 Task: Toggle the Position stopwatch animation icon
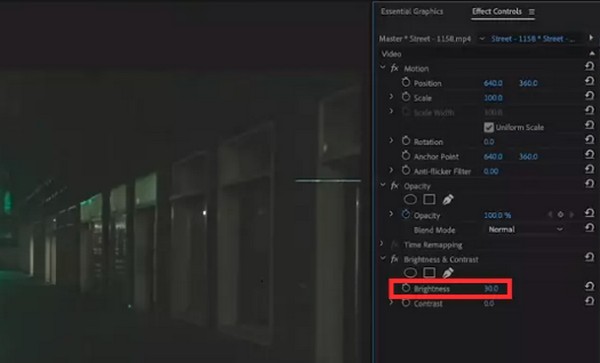pos(406,82)
